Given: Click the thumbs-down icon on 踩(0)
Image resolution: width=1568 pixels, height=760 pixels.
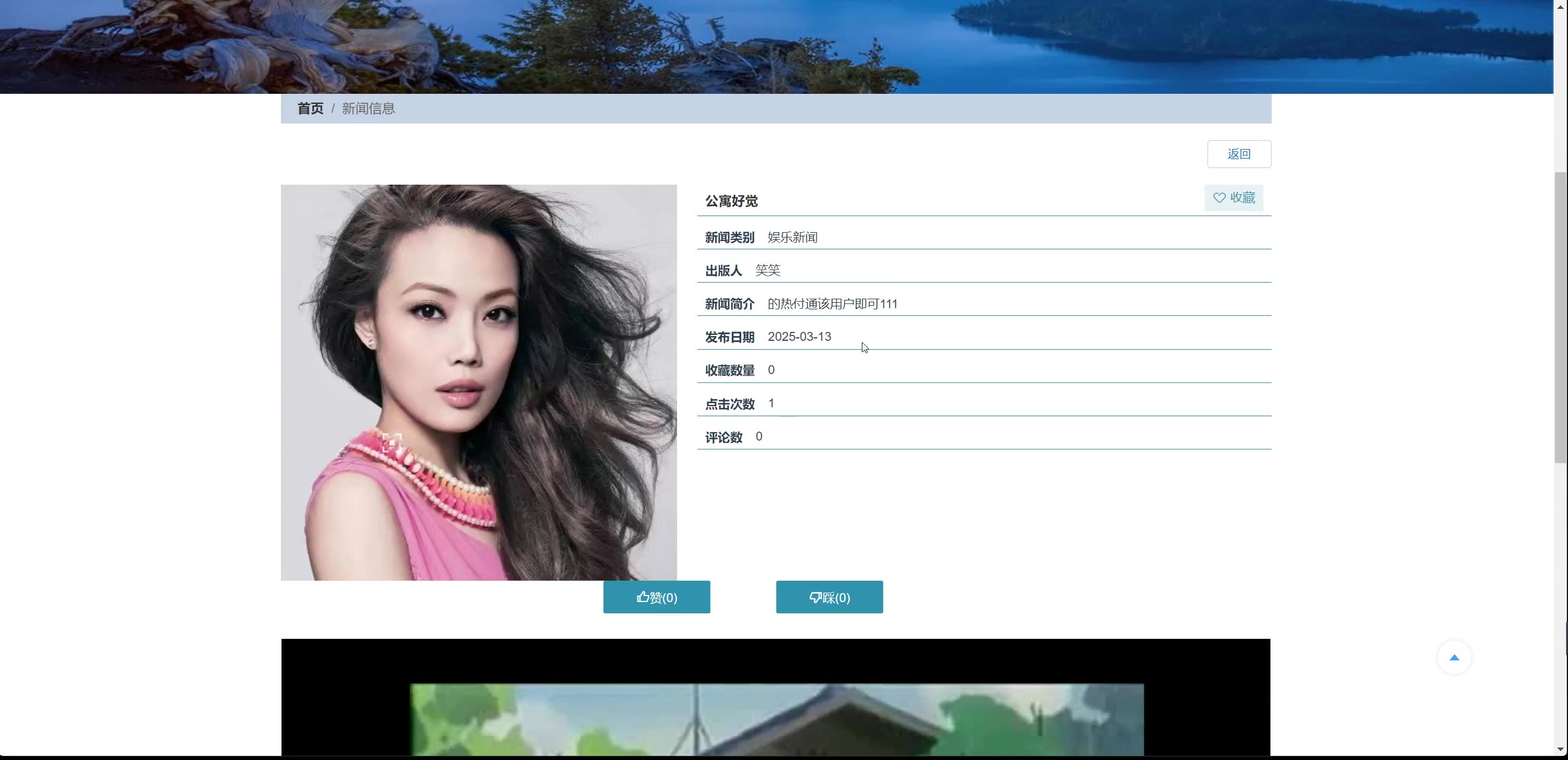Looking at the screenshot, I should pos(815,597).
